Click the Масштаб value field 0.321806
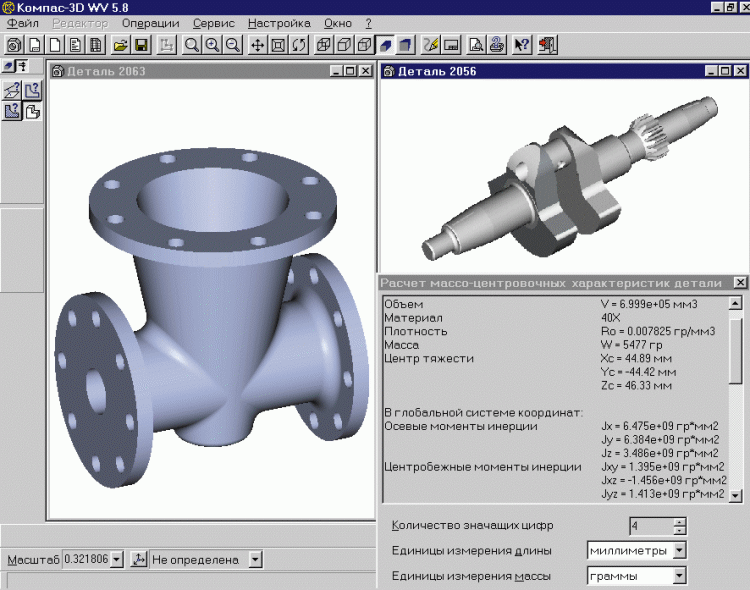 point(86,559)
